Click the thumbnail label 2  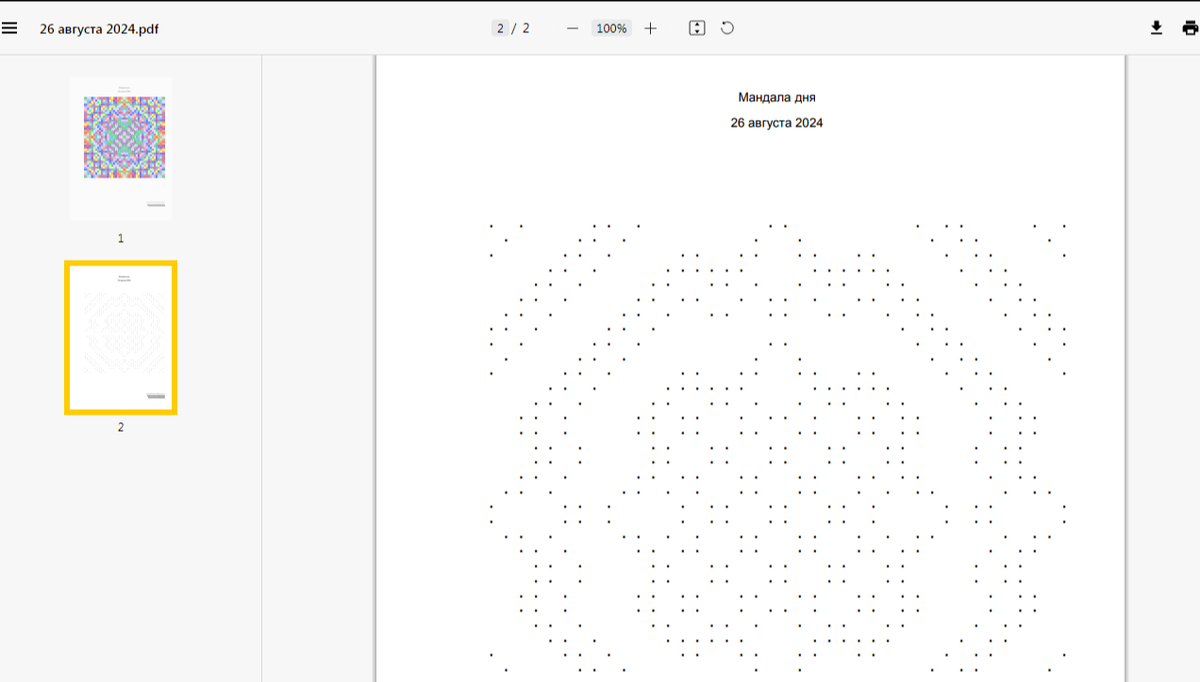point(121,427)
